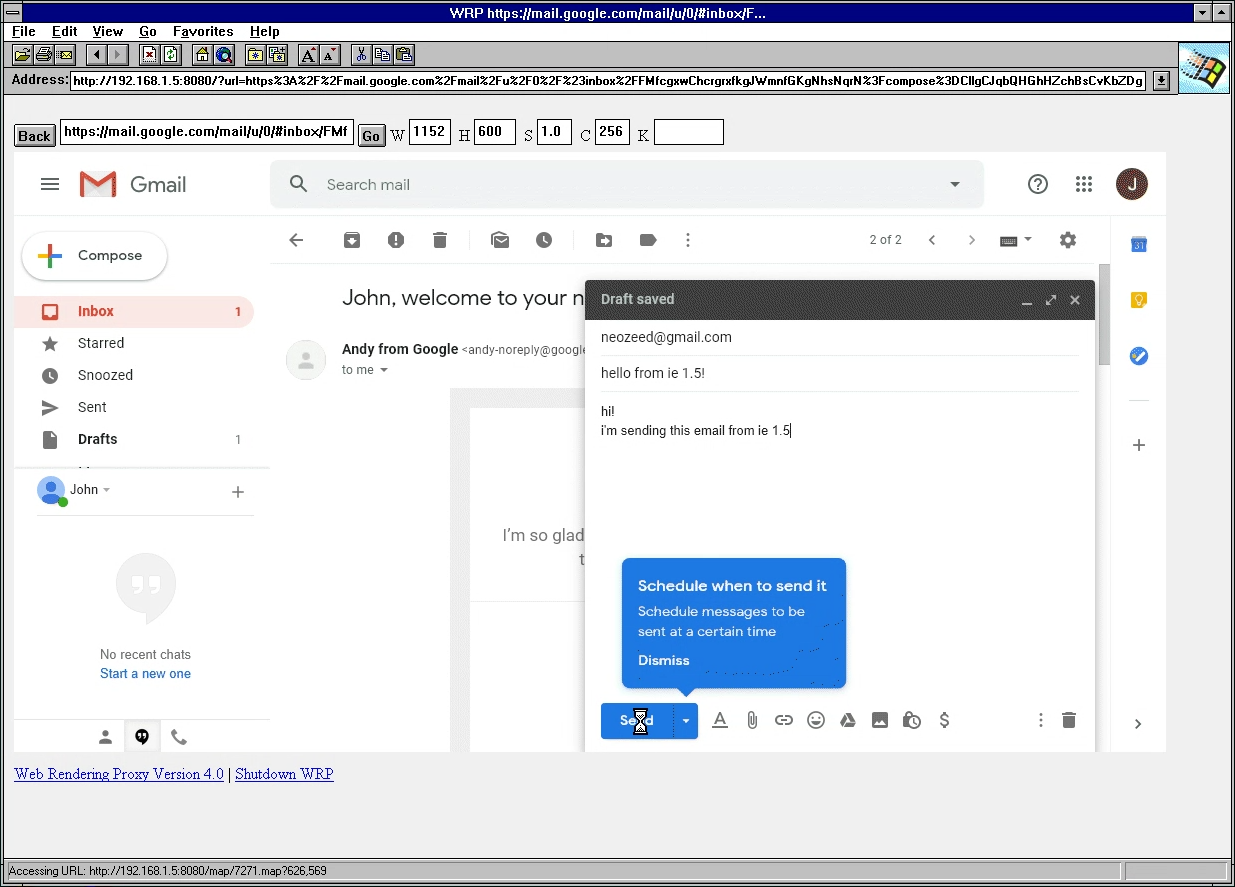Click the Move to folder icon
This screenshot has height=887, width=1235.
point(604,240)
